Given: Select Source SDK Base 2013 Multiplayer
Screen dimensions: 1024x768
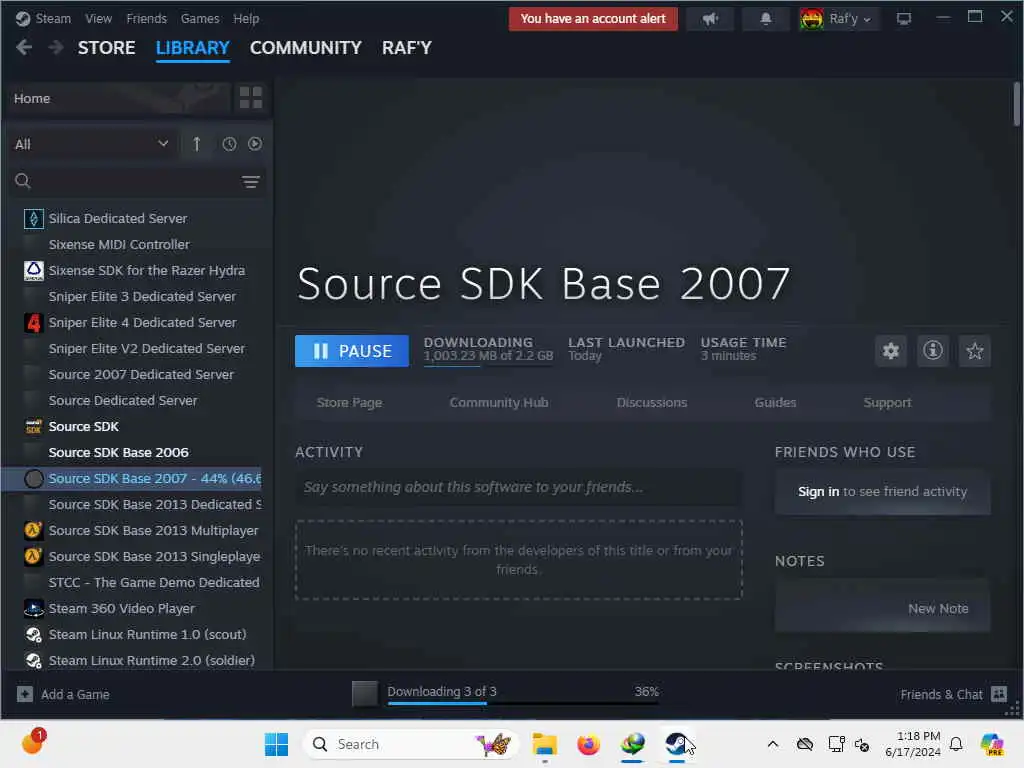Looking at the screenshot, I should [153, 530].
